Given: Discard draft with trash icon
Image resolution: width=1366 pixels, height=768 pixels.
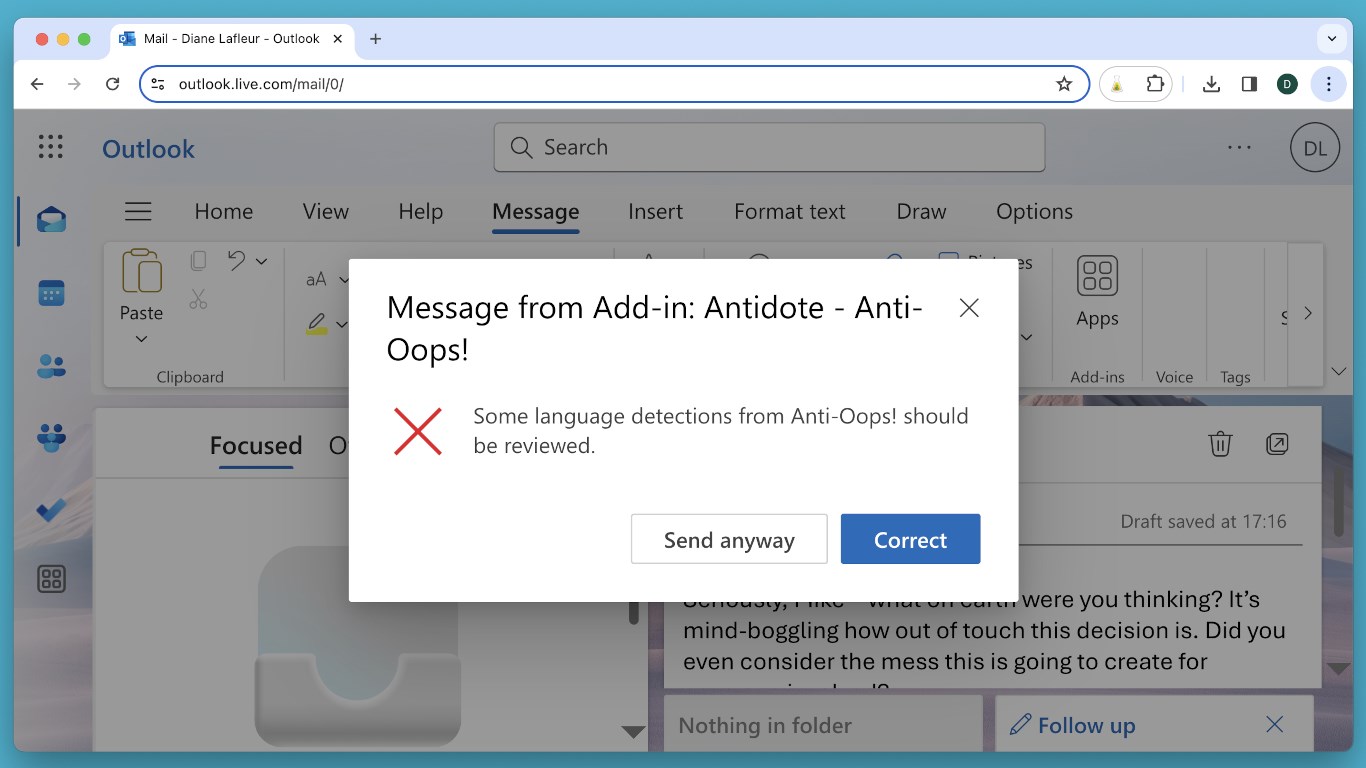Looking at the screenshot, I should [x=1220, y=444].
